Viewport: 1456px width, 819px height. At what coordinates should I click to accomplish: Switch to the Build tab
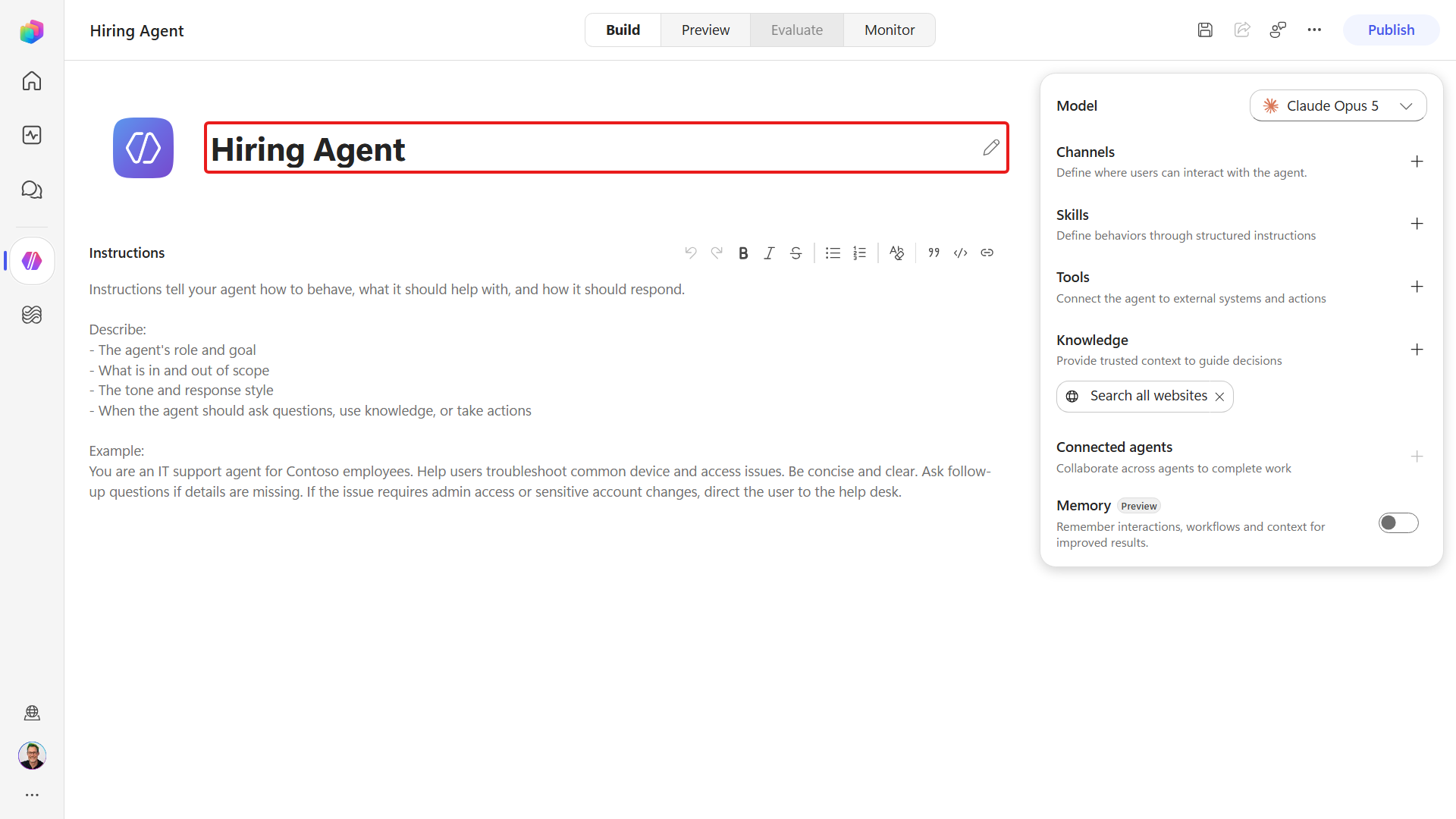click(x=623, y=30)
